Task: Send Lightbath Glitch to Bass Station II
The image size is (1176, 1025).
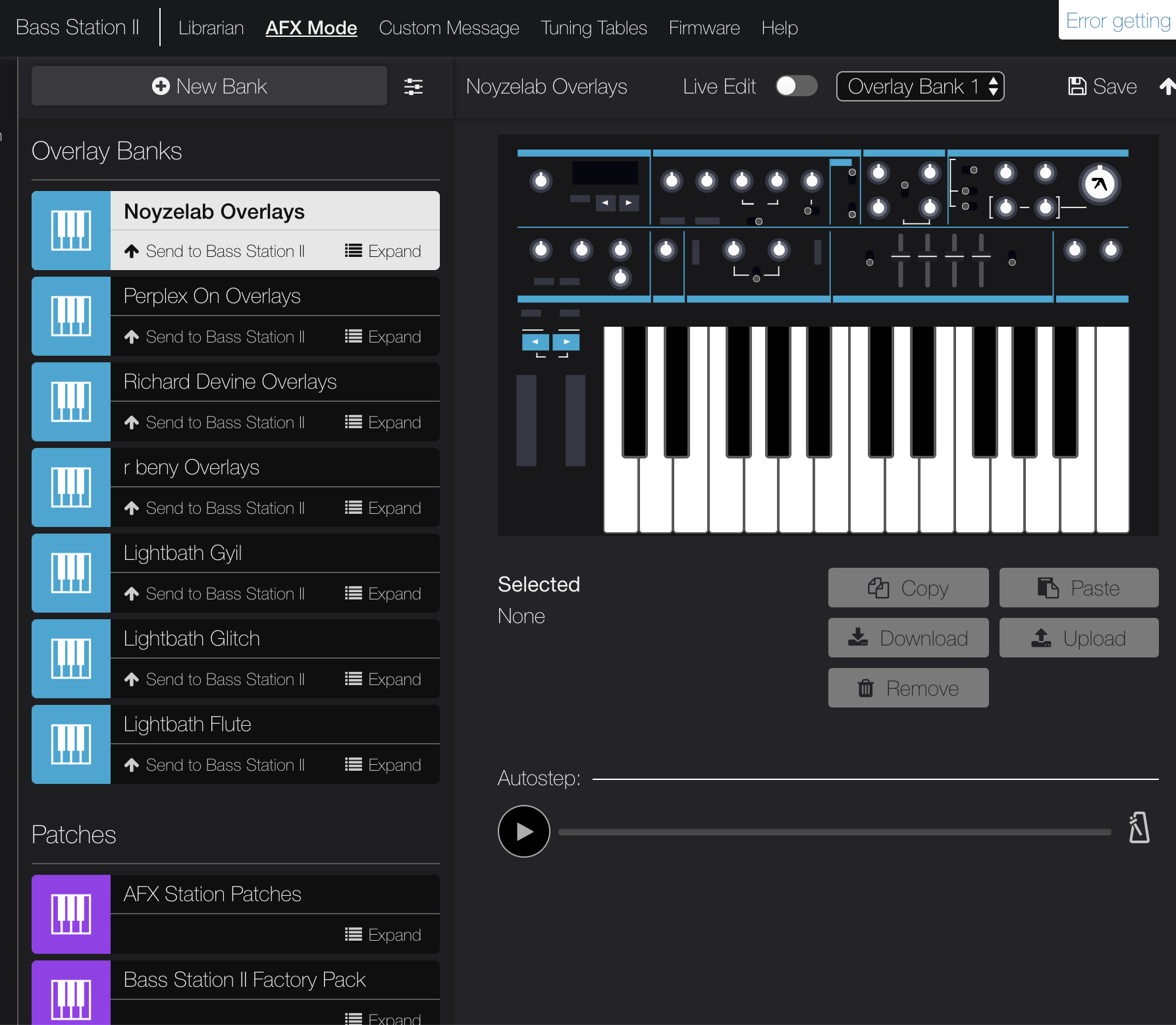Action: (215, 679)
